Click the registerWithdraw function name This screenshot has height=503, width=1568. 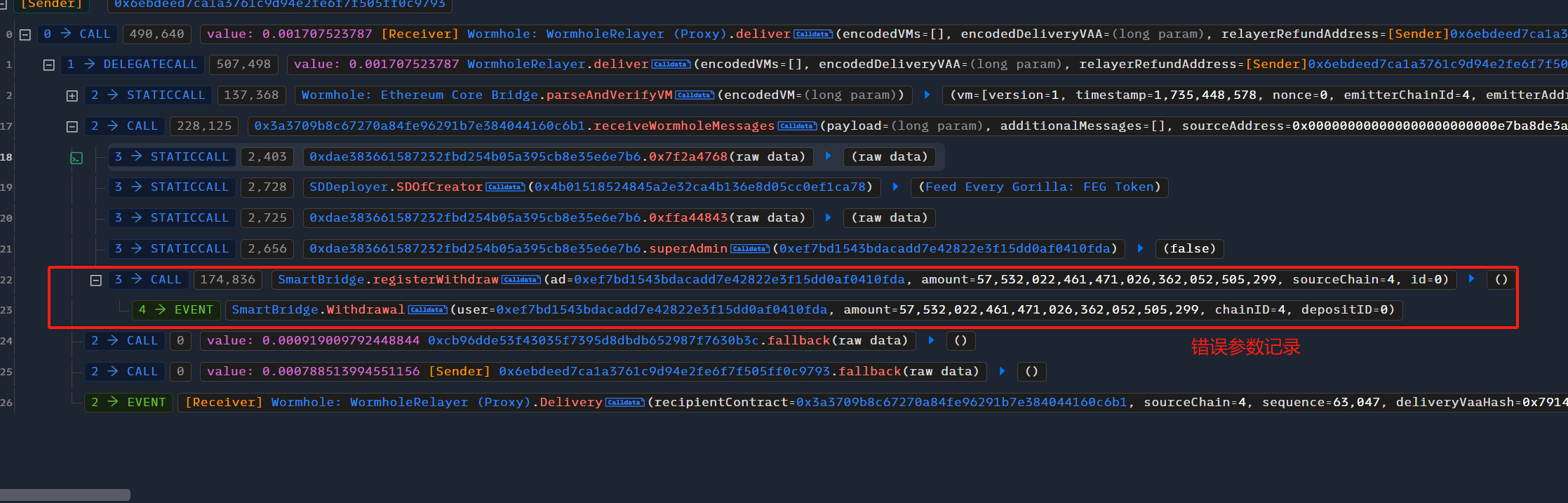pos(436,280)
